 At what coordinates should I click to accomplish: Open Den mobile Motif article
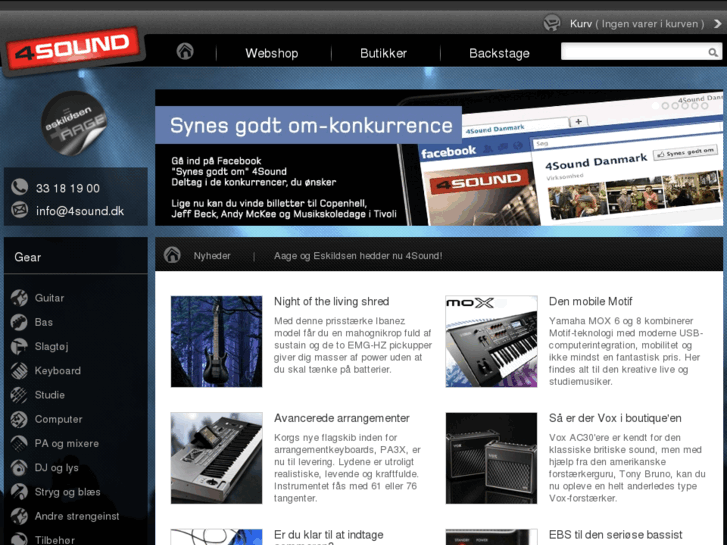tap(590, 301)
